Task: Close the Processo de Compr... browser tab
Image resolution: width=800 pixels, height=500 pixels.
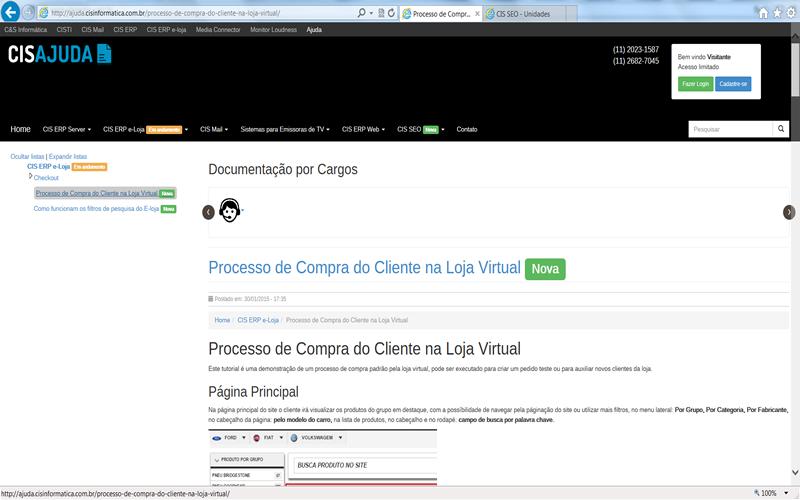Action: [477, 14]
